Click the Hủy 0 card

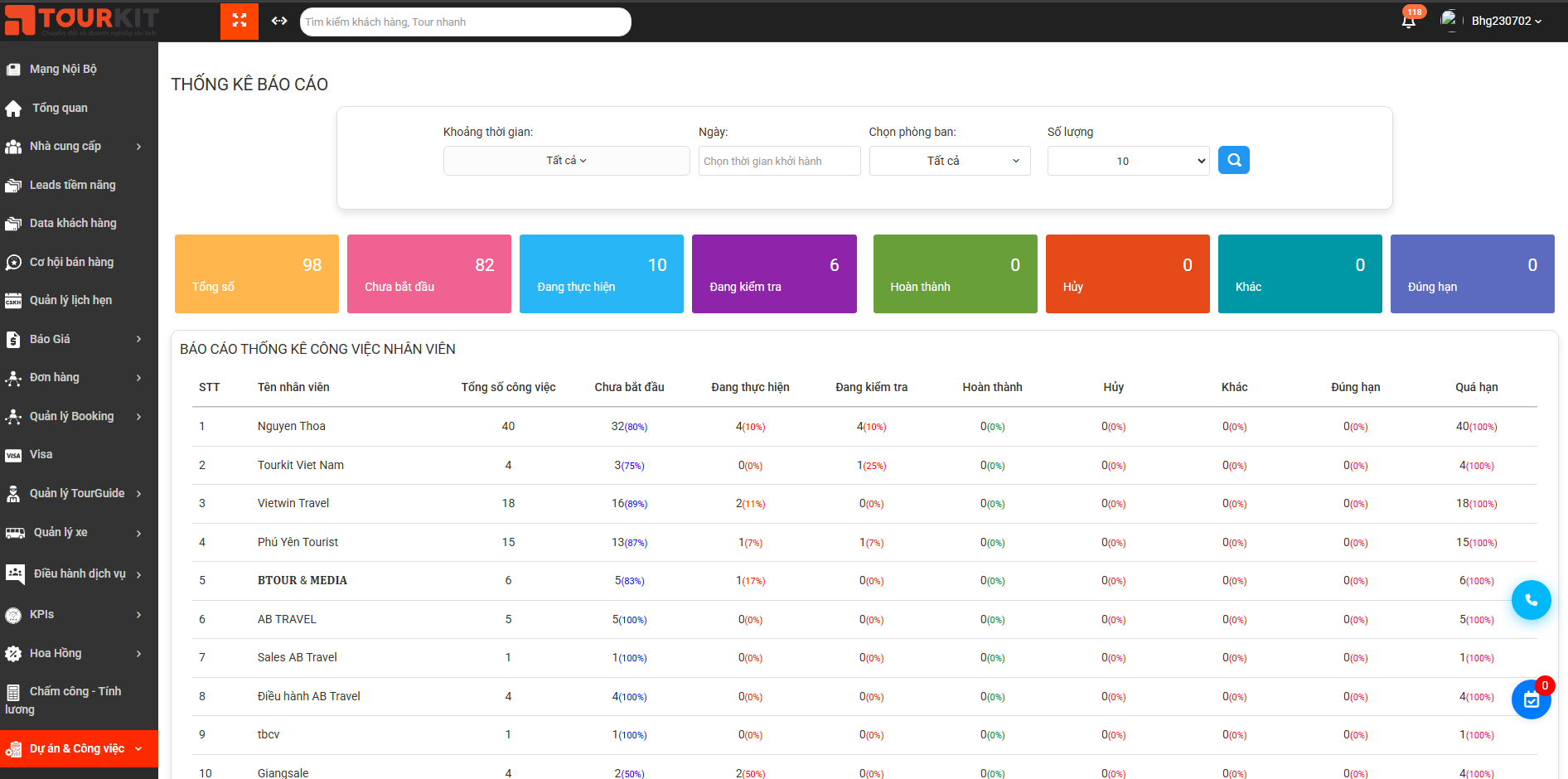(1128, 273)
